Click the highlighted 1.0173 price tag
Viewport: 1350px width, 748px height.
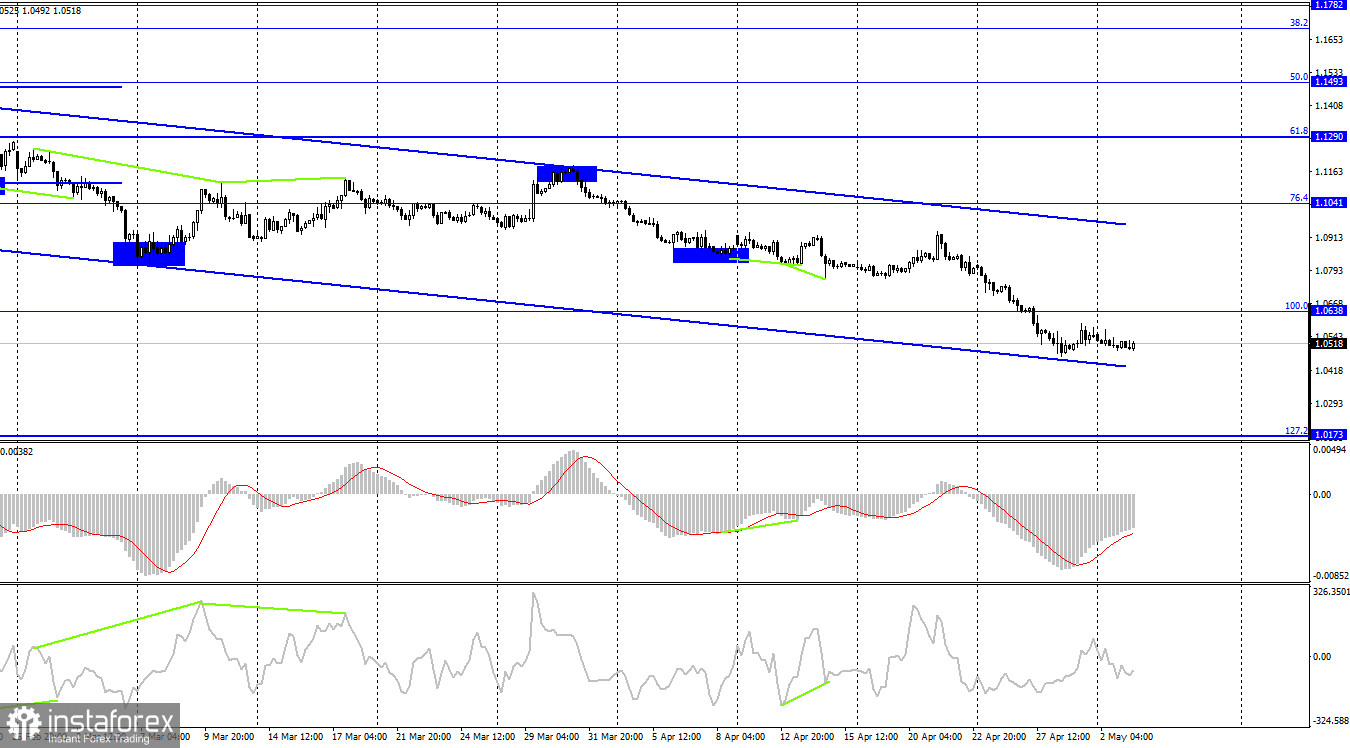click(1328, 435)
